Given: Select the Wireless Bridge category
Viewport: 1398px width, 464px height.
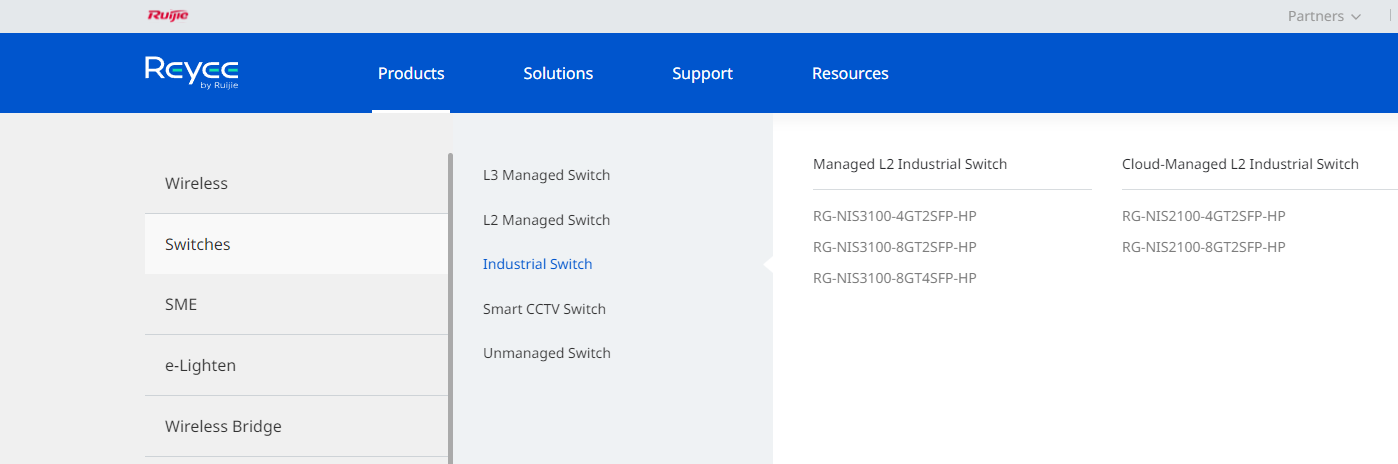Looking at the screenshot, I should pyautogui.click(x=296, y=426).
